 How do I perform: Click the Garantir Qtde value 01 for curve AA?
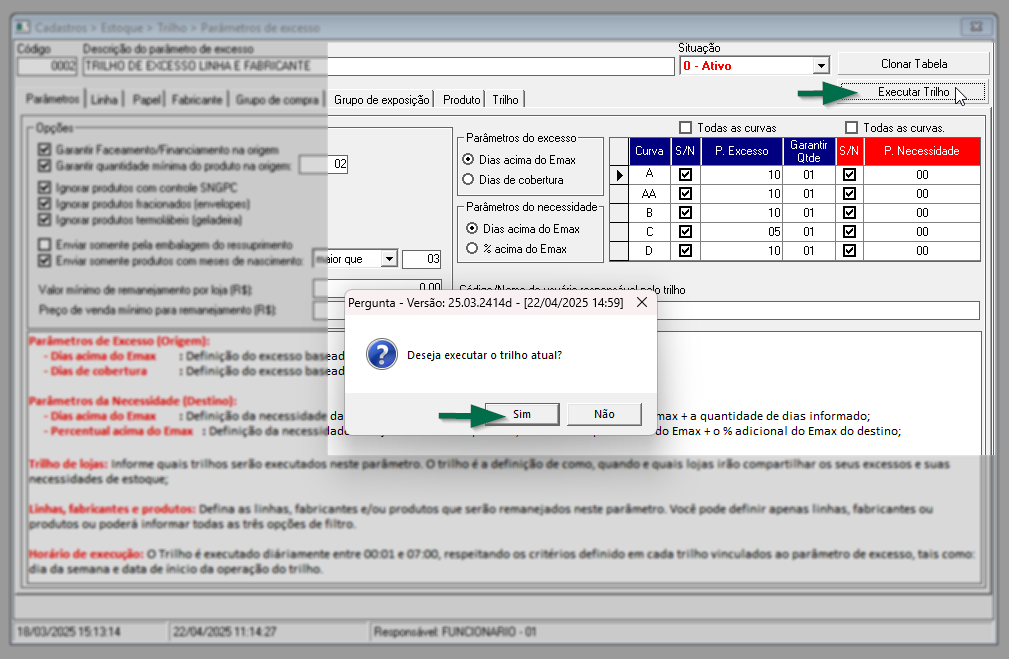(x=809, y=194)
